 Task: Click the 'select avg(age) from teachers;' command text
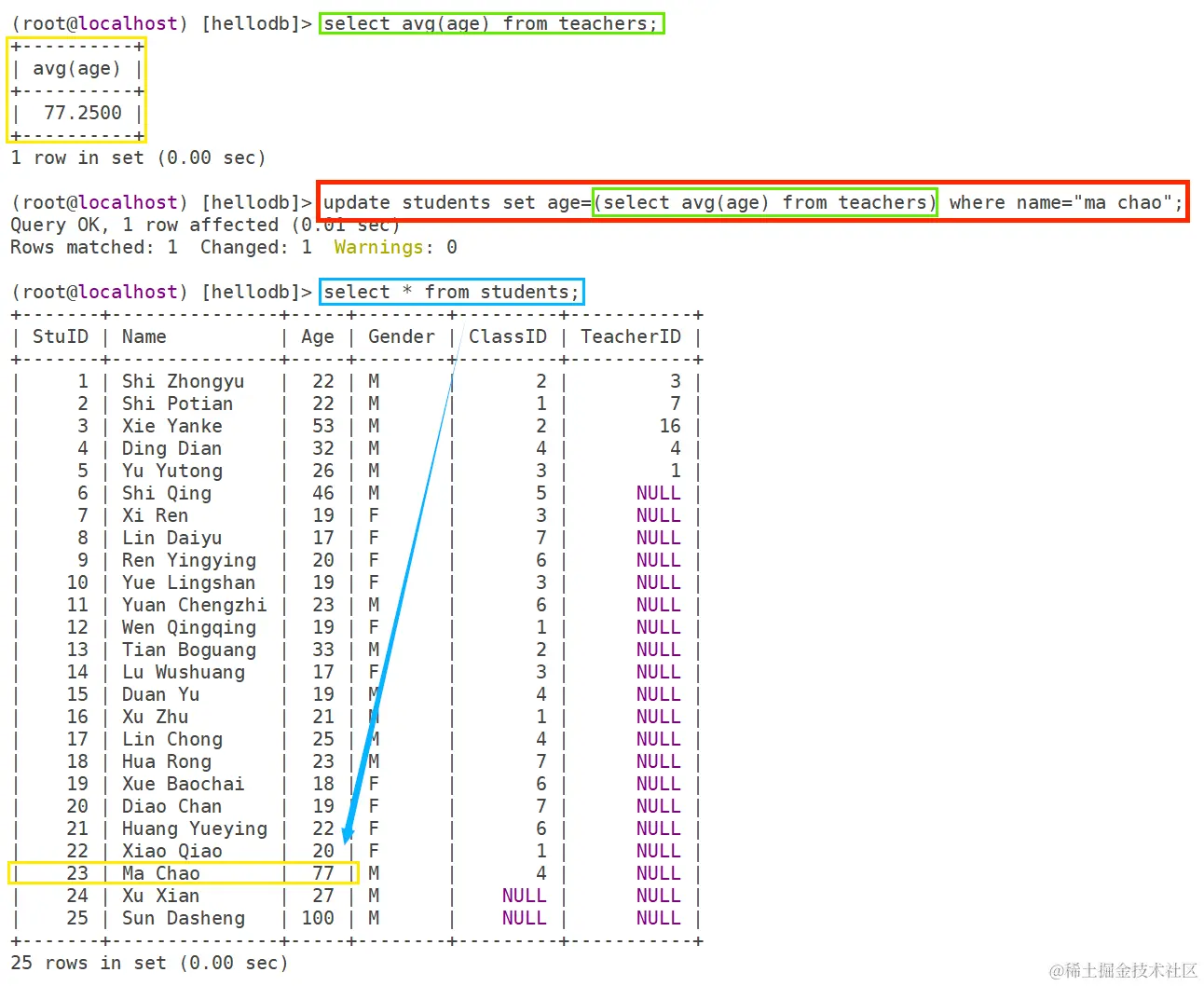[x=491, y=23]
